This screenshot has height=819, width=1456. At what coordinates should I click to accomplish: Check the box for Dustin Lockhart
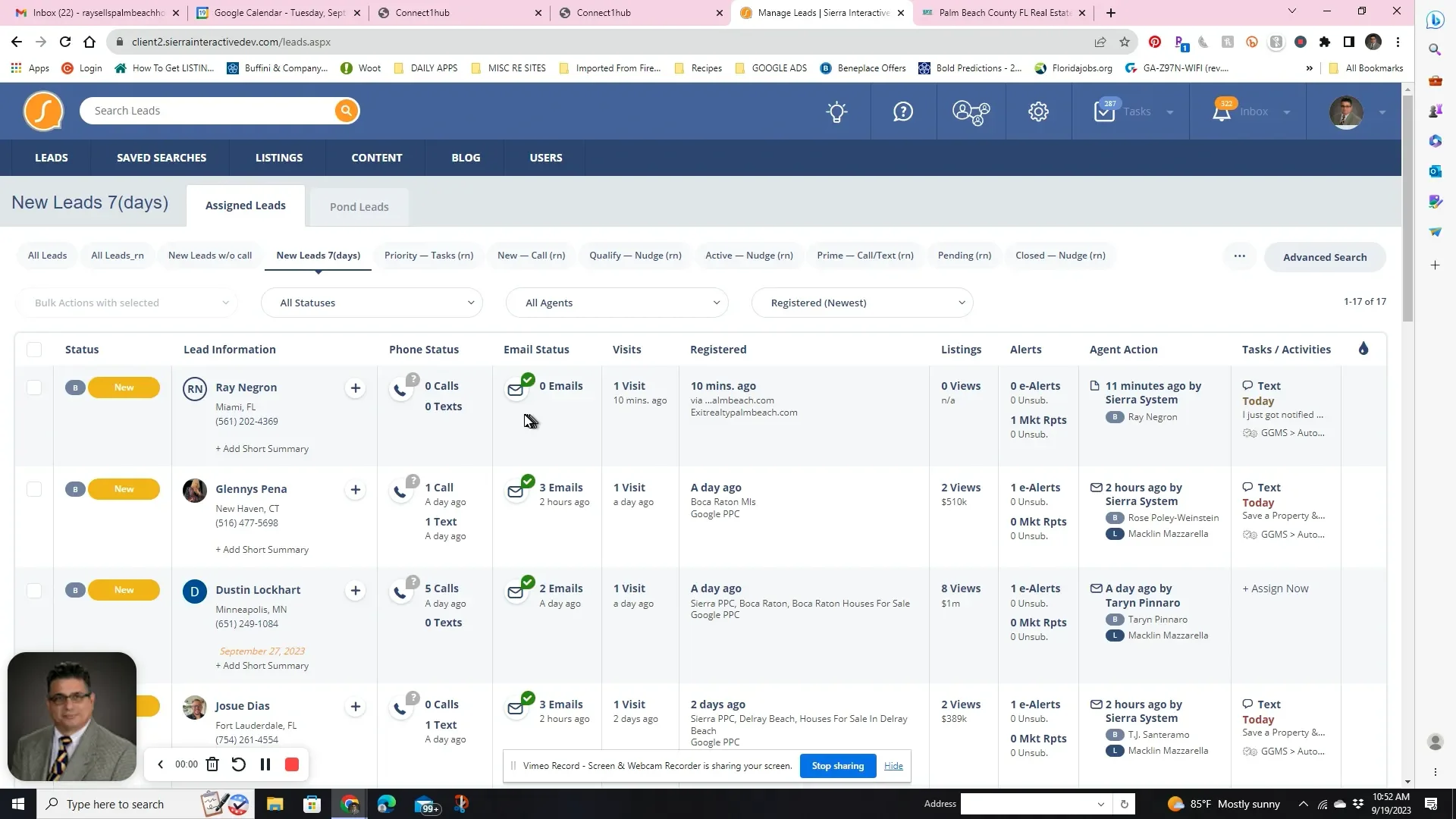34,591
